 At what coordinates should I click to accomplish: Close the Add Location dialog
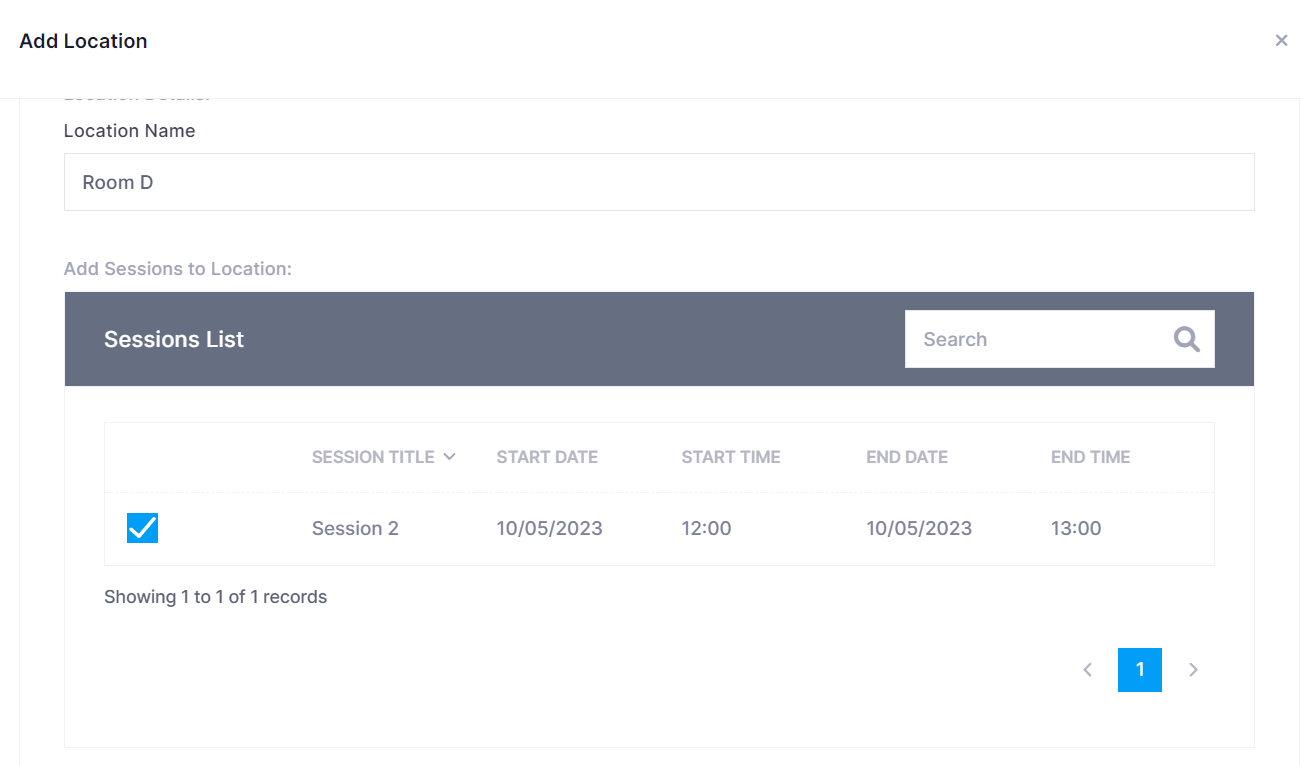(1281, 41)
